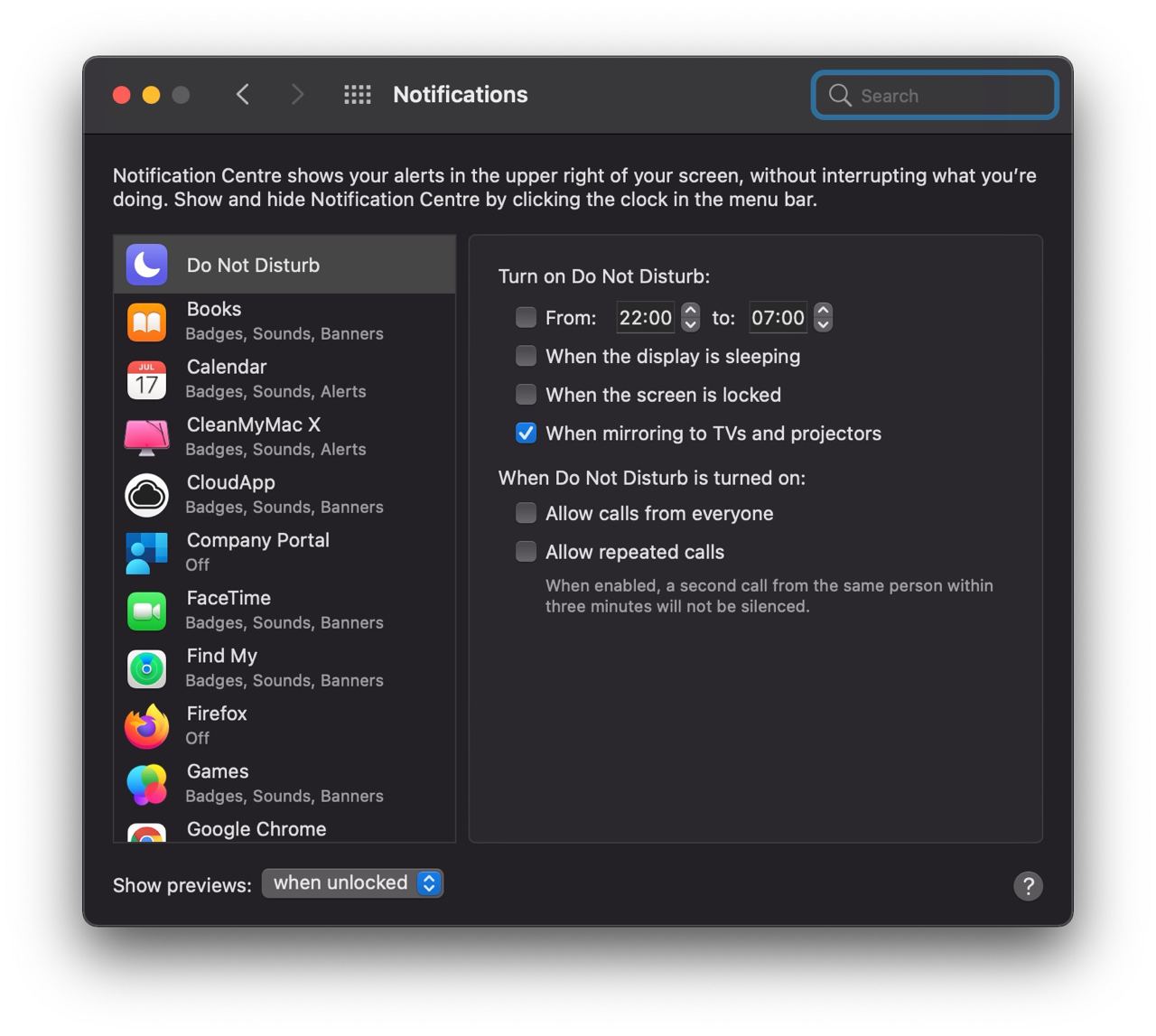Select the Do Not Disturb list row
1156x1036 pixels.
[284, 265]
